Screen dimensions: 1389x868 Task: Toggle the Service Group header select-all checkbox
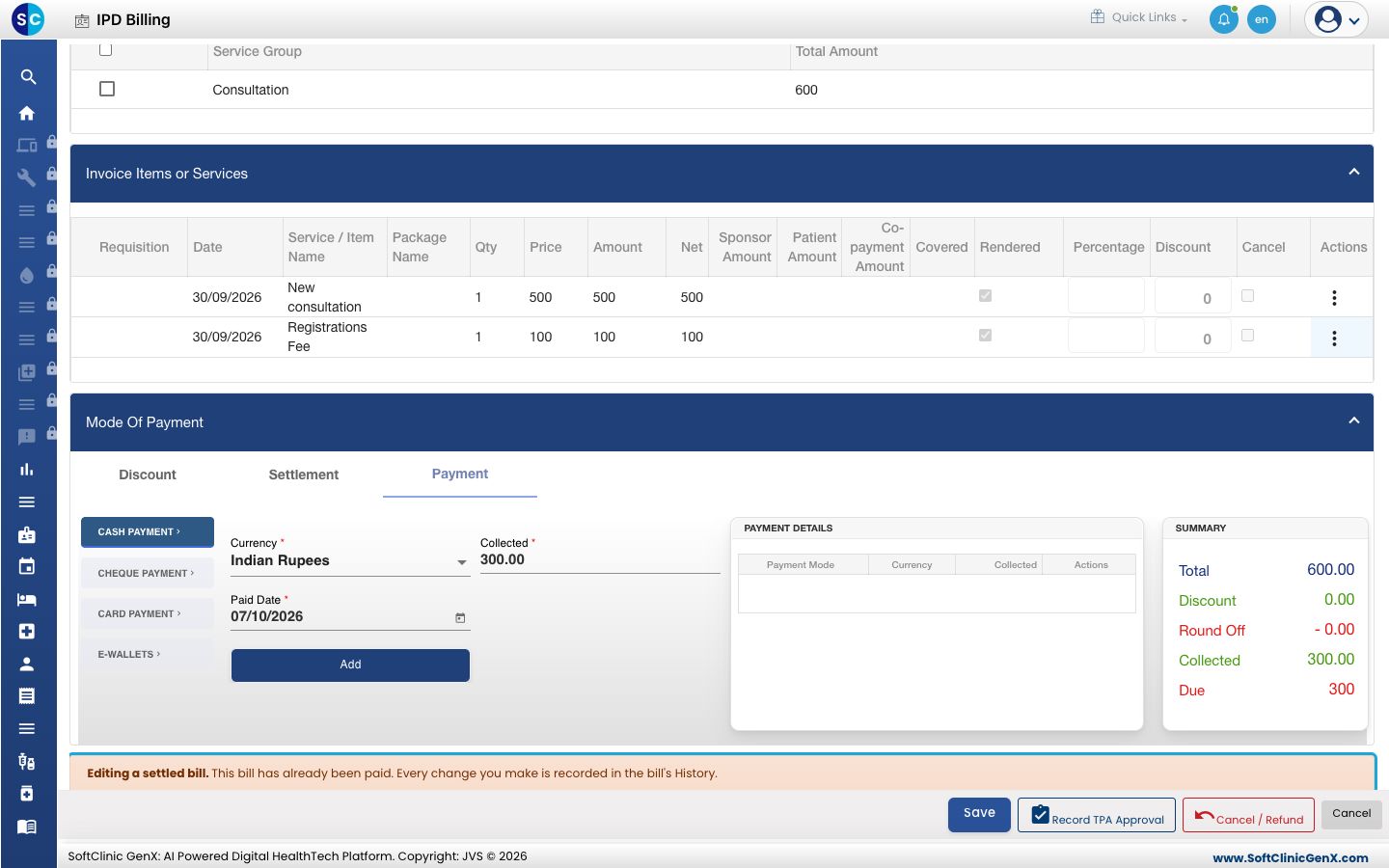pos(106,49)
